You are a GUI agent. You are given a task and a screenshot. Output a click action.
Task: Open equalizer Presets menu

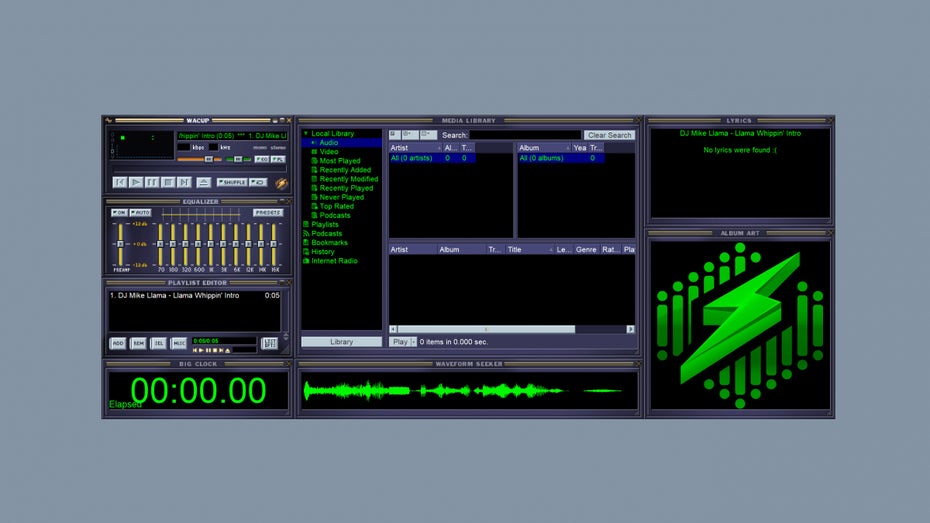coord(267,213)
